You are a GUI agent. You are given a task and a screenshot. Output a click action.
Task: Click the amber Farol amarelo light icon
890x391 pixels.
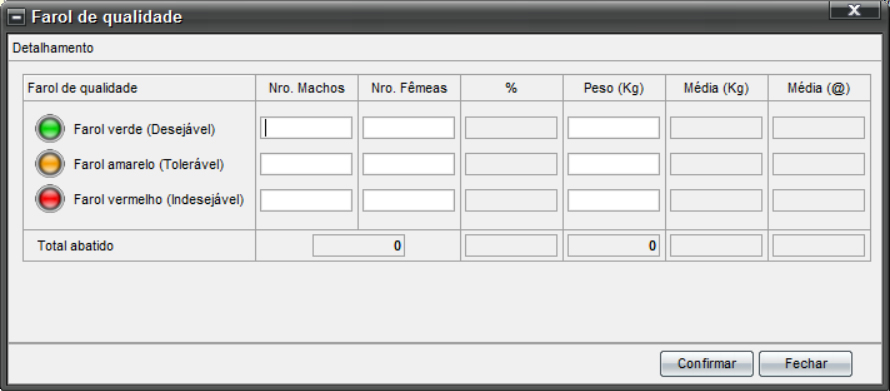pyautogui.click(x=50, y=165)
